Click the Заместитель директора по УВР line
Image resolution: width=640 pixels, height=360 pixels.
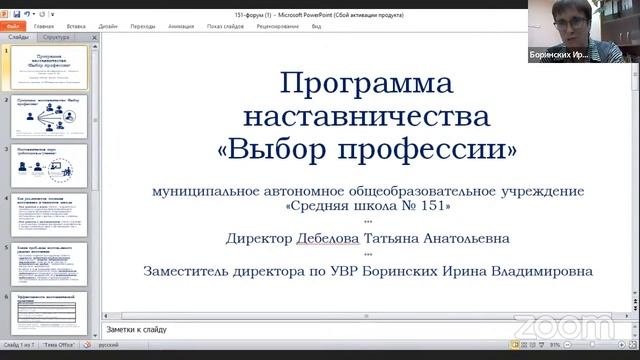[368, 271]
